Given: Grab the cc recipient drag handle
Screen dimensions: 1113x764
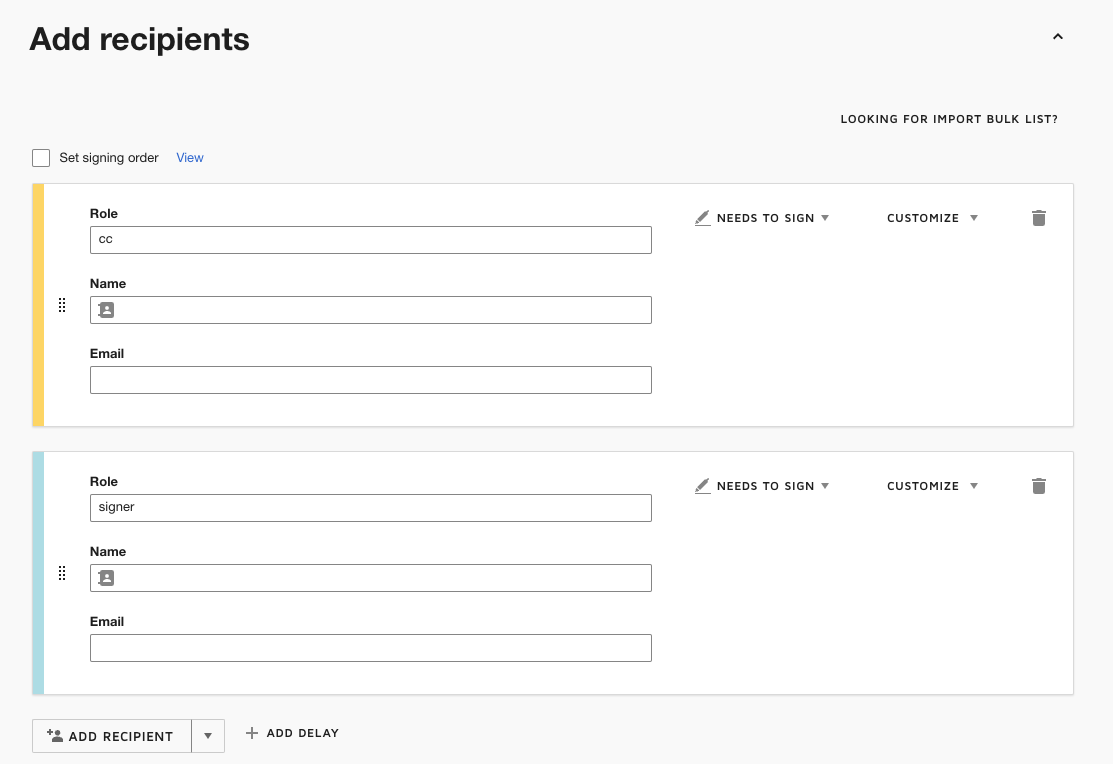Looking at the screenshot, I should (62, 305).
